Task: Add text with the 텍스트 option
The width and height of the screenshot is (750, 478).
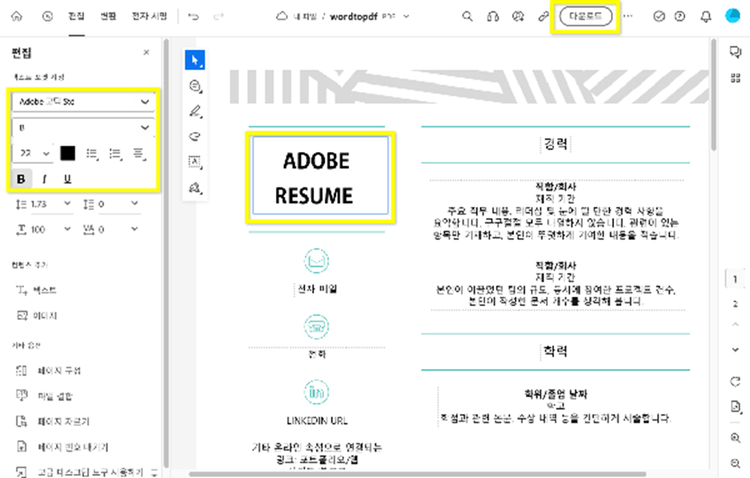Action: pyautogui.click(x=36, y=290)
